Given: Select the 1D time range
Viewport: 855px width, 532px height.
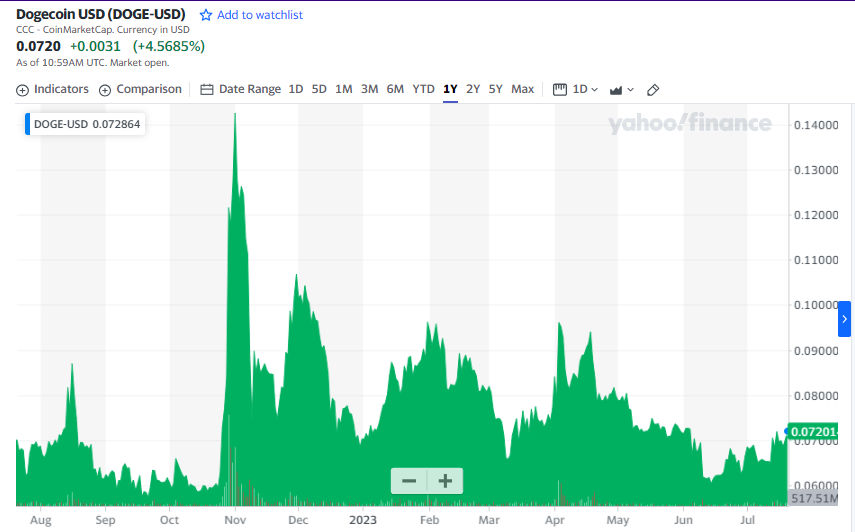Looking at the screenshot, I should [296, 89].
